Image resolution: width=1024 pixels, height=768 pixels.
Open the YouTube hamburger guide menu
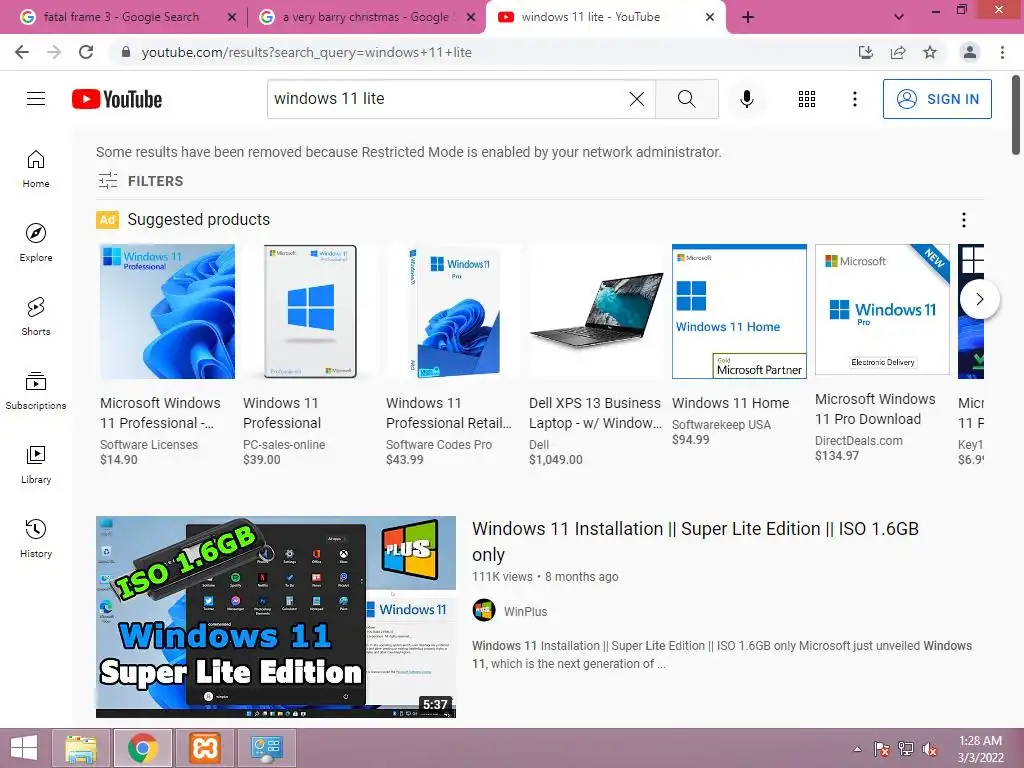pos(36,99)
